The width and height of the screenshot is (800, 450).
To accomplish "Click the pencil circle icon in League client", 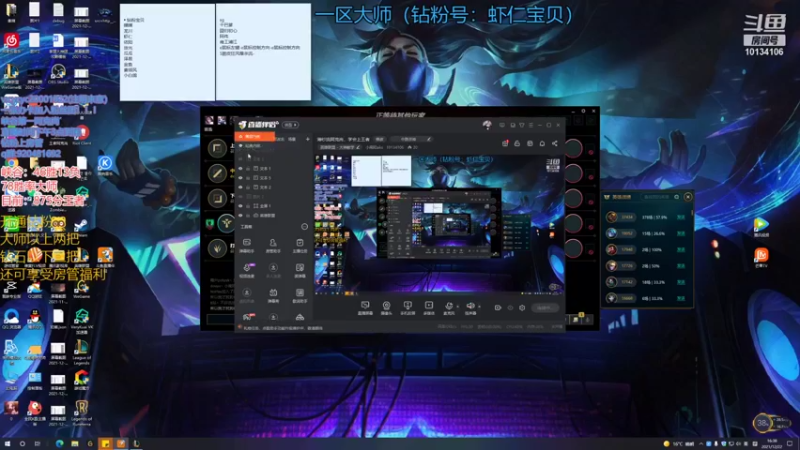I will [217, 173].
